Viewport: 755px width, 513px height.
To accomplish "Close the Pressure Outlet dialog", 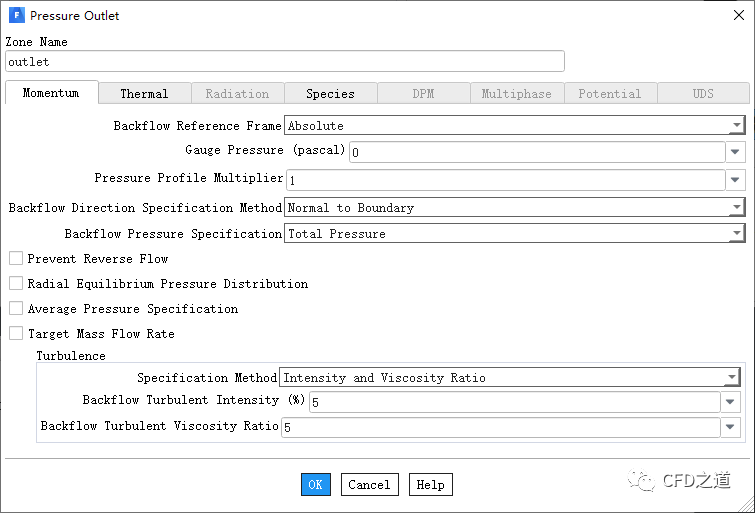I will pos(738,16).
